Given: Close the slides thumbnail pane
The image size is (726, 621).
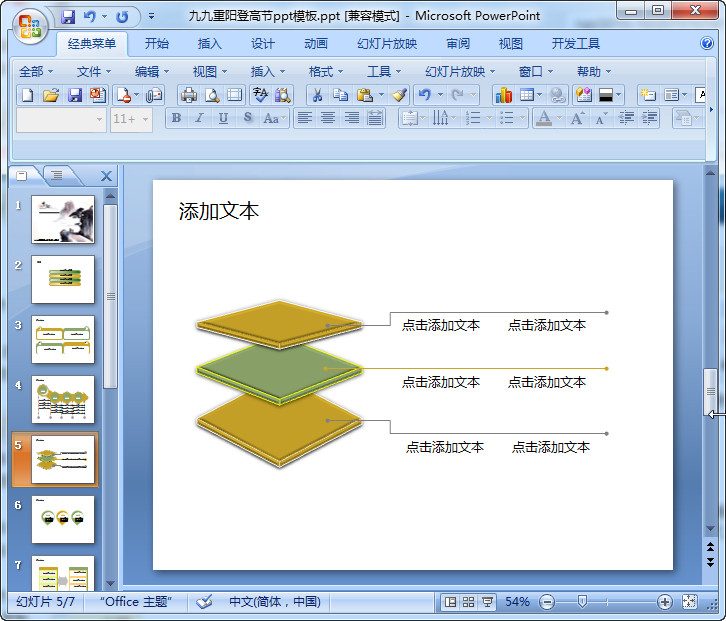Looking at the screenshot, I should tap(106, 176).
